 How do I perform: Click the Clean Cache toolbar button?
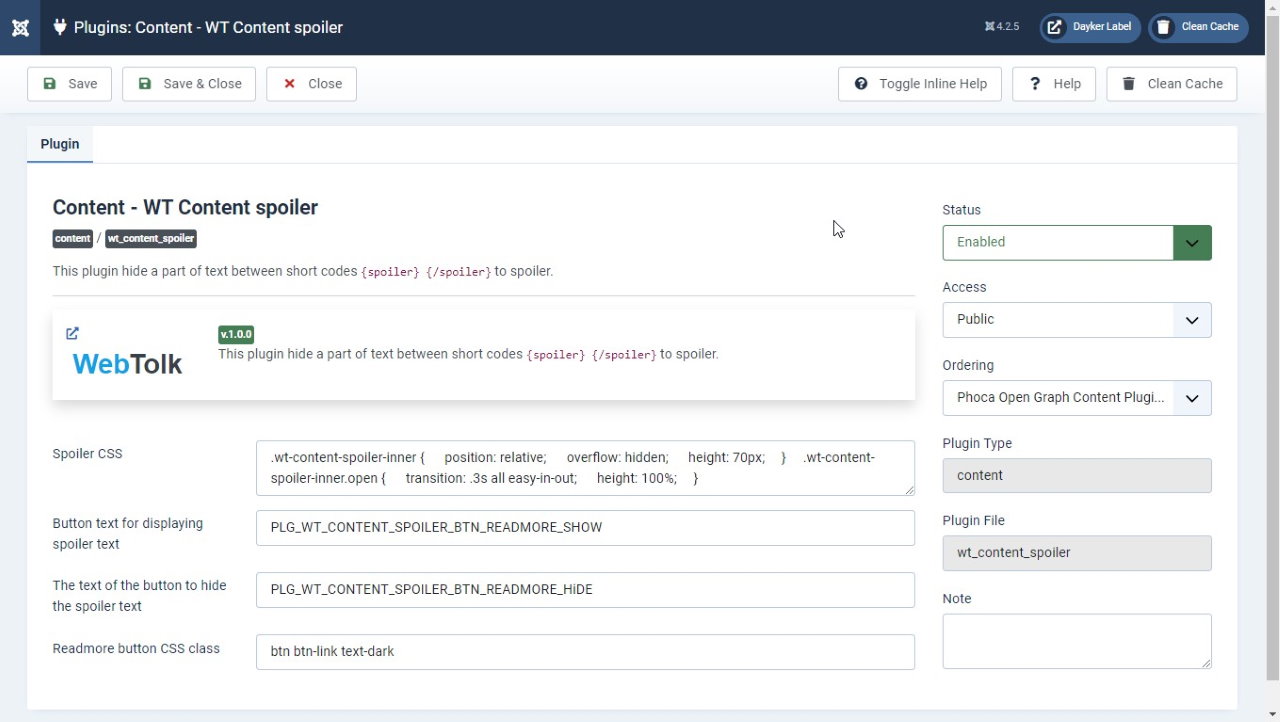coord(1172,84)
